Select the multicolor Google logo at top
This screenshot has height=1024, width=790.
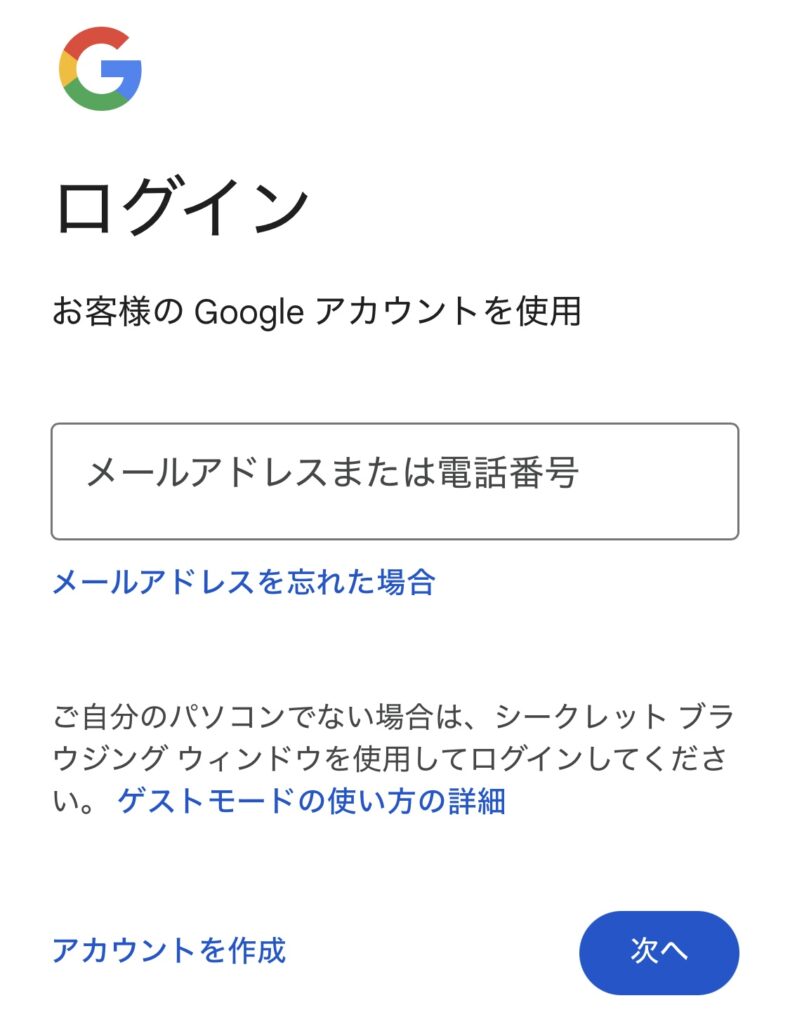100,68
